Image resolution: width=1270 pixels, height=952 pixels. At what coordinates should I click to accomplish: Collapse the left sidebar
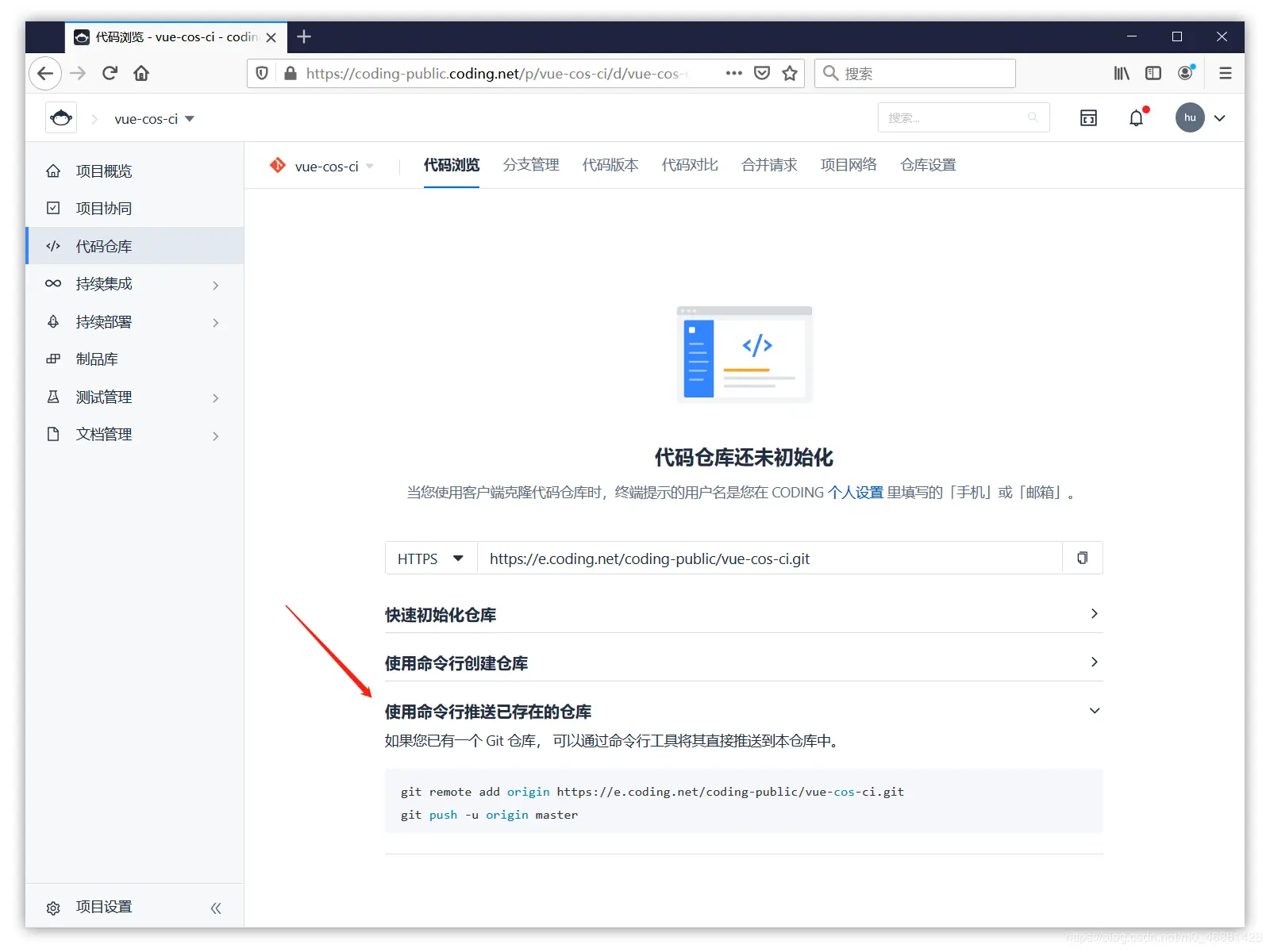216,908
